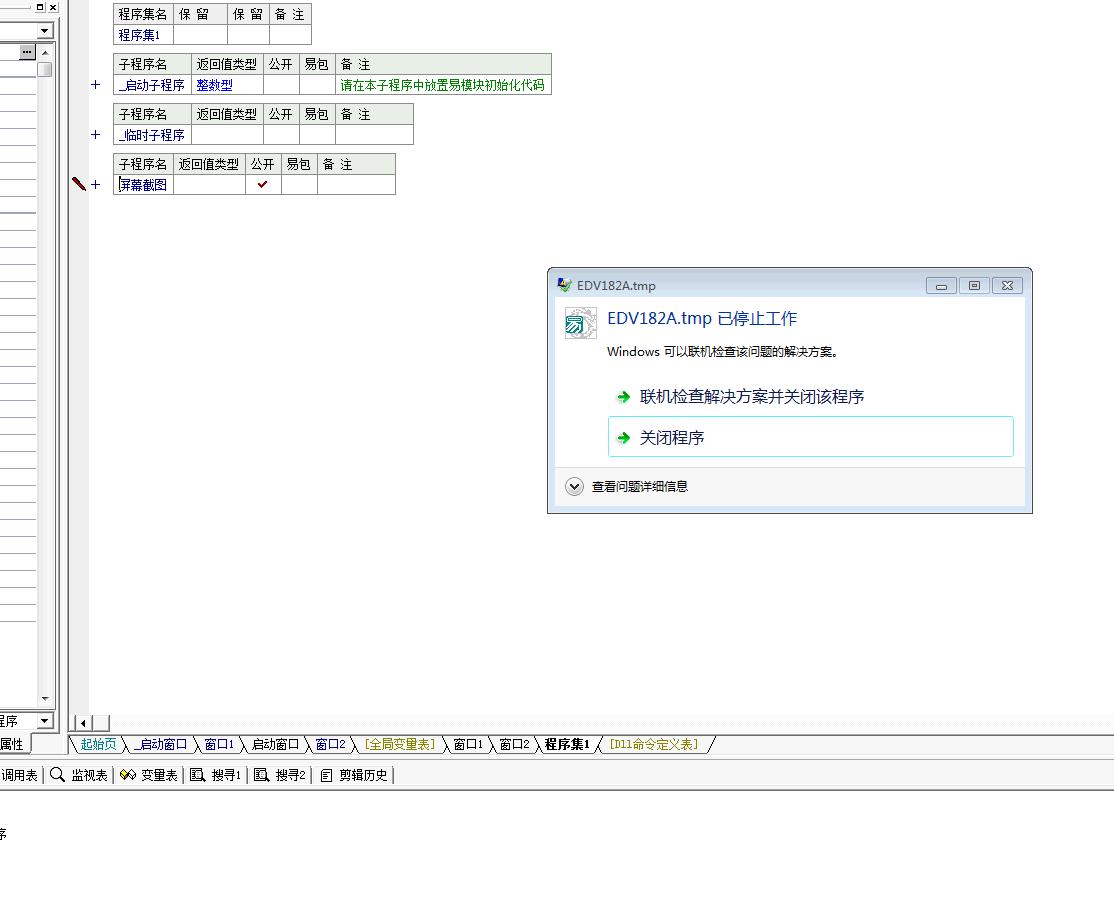Expand the _启动子程序 subroutine with plus sign
This screenshot has width=1114, height=915.
96,85
